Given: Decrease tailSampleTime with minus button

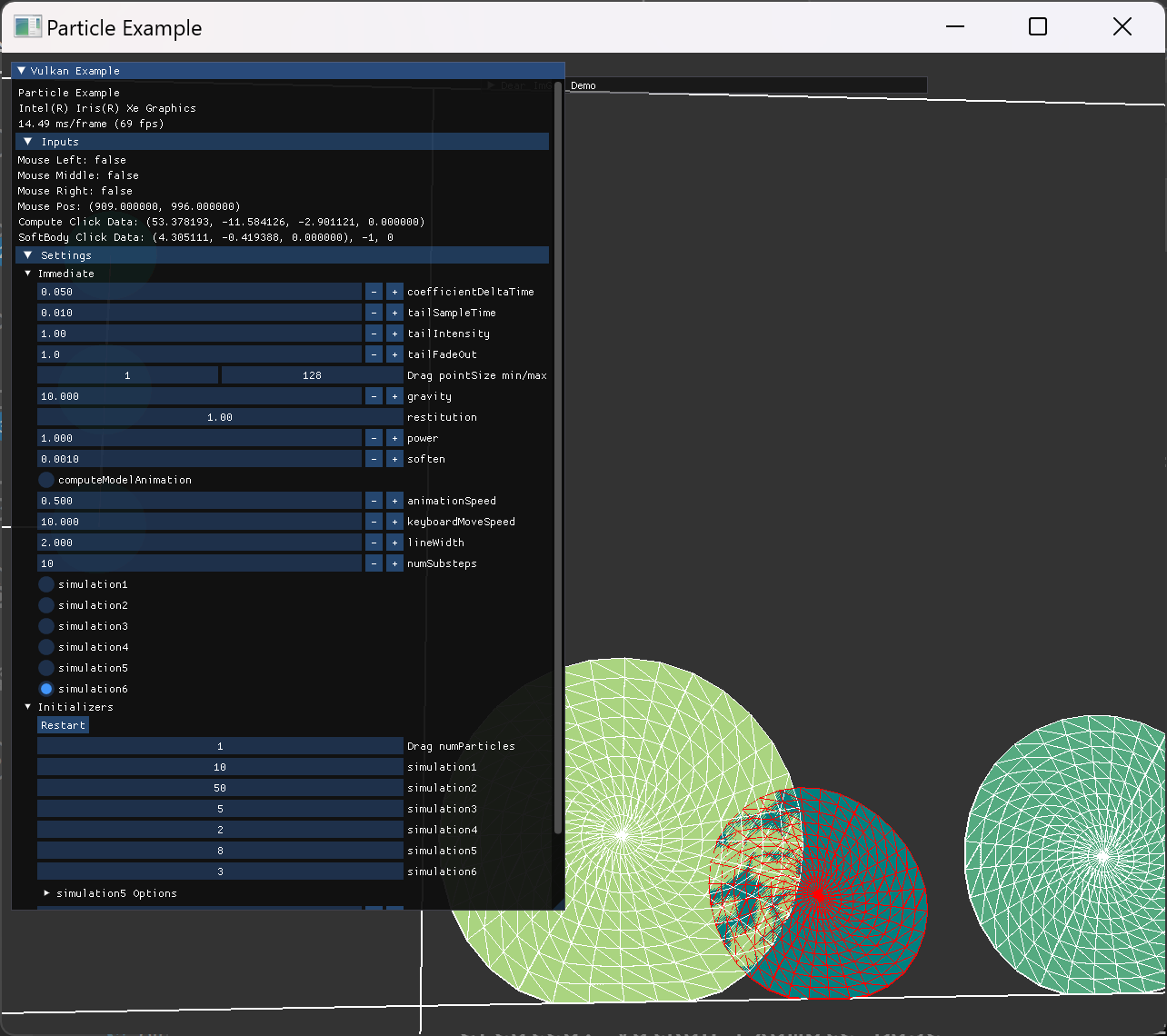Looking at the screenshot, I should [x=374, y=313].
